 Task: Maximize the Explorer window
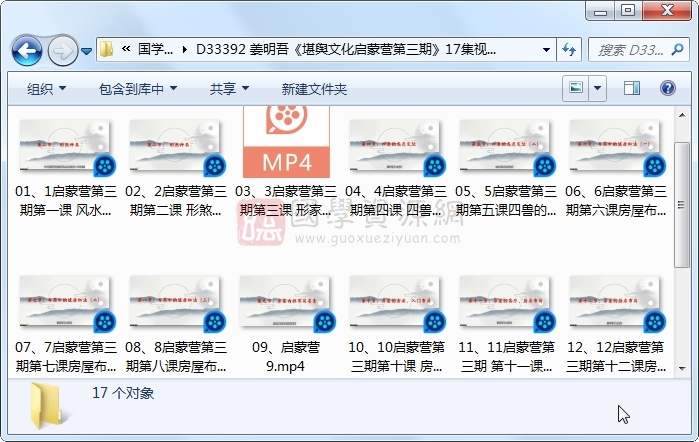point(628,10)
